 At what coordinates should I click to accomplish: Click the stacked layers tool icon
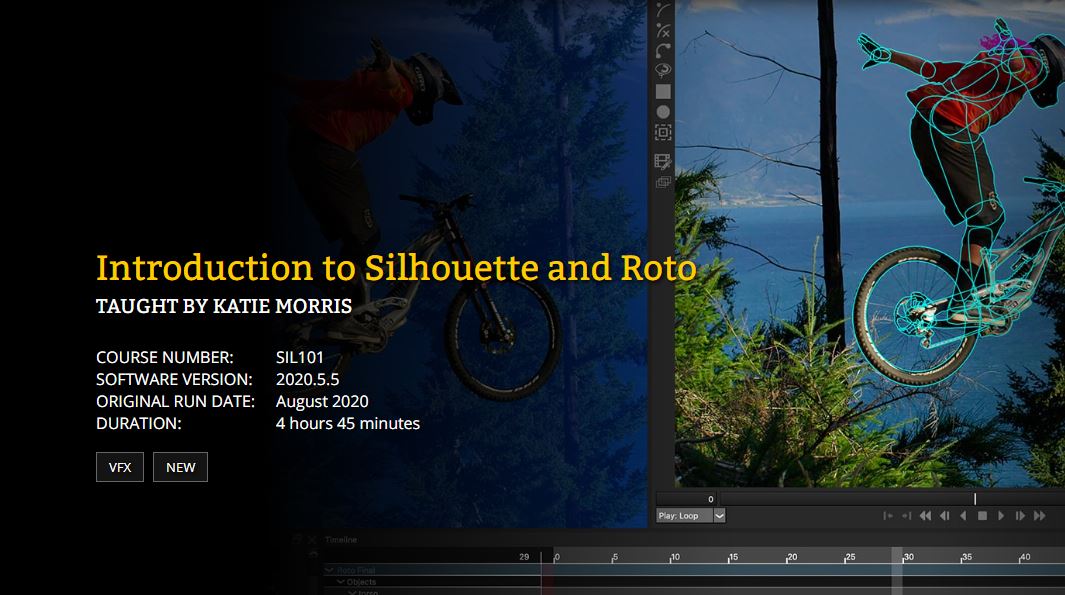coord(663,182)
